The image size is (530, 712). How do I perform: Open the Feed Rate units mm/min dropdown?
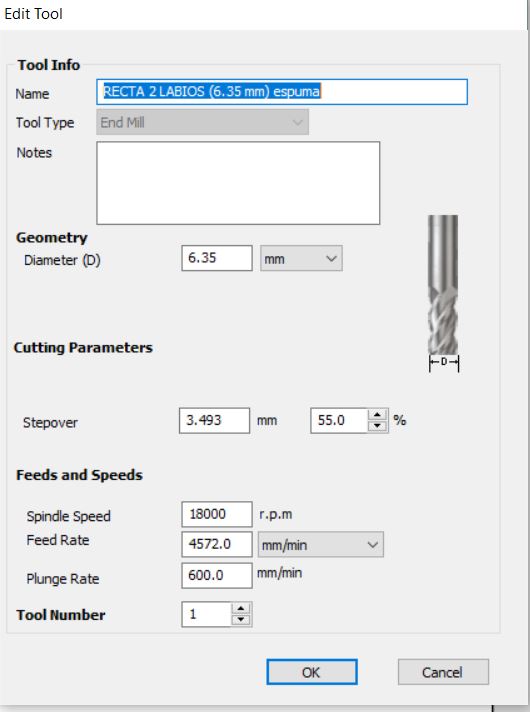(x=321, y=544)
